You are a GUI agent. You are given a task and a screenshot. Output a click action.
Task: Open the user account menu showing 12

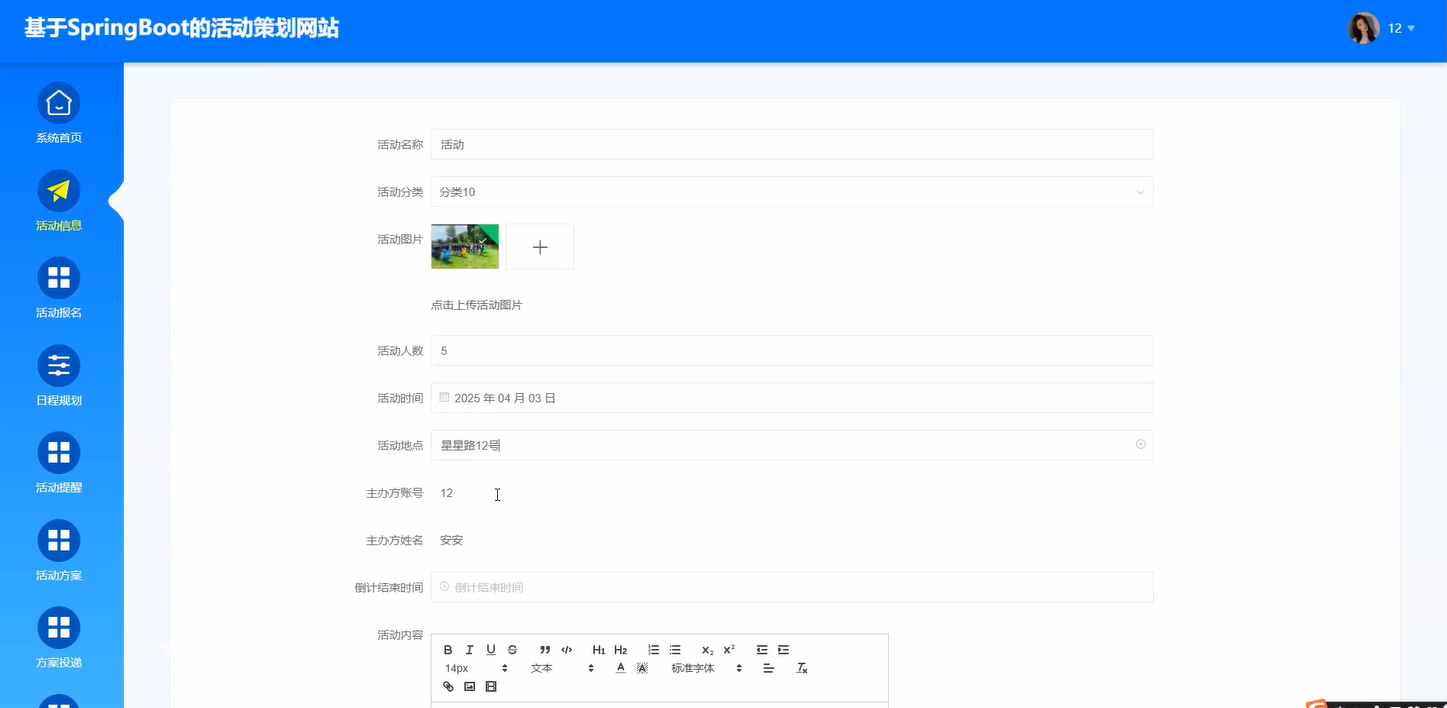pos(1397,28)
